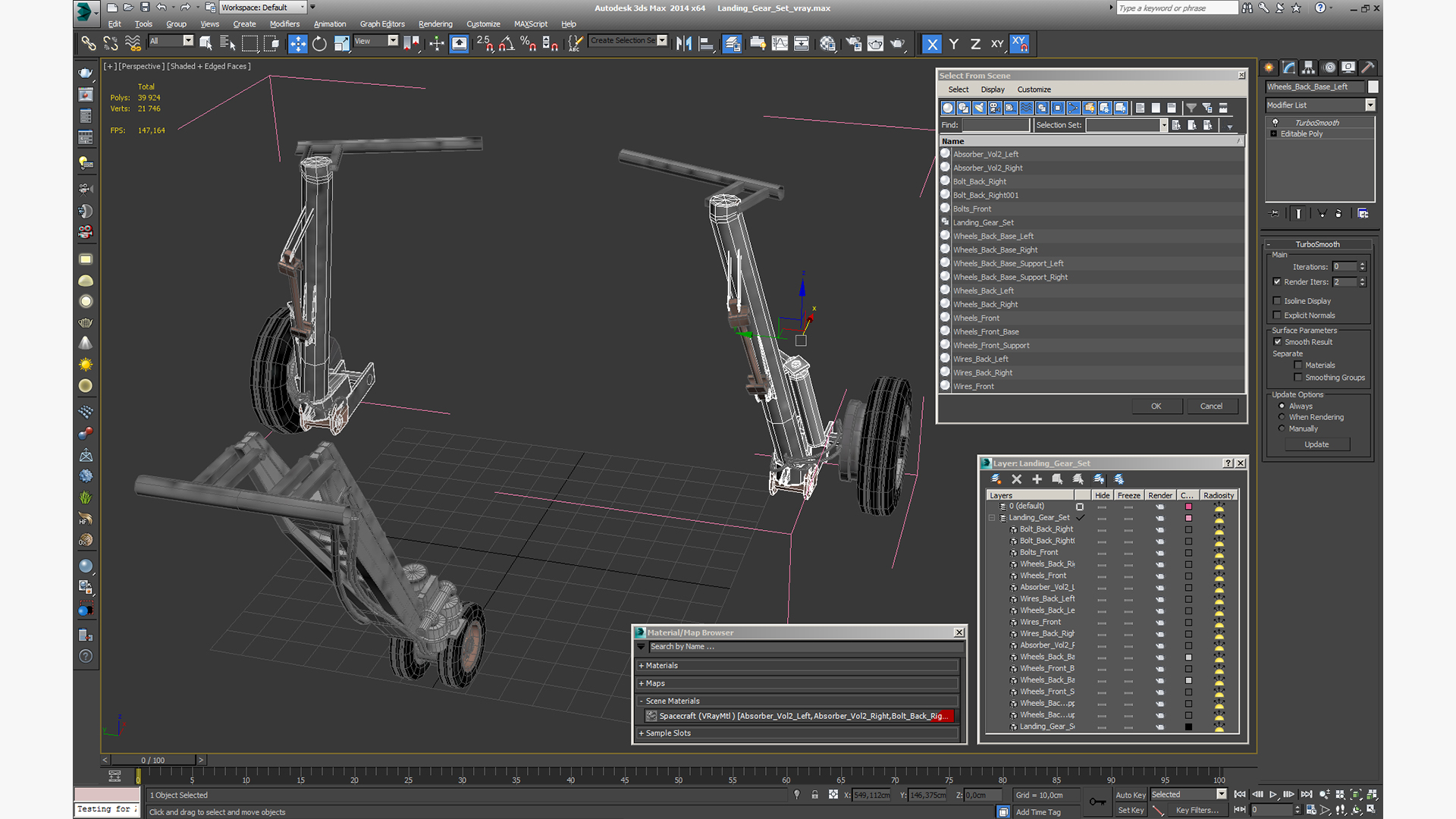The height and width of the screenshot is (819, 1456).
Task: Toggle Render Iters checkbox
Action: 1277,282
